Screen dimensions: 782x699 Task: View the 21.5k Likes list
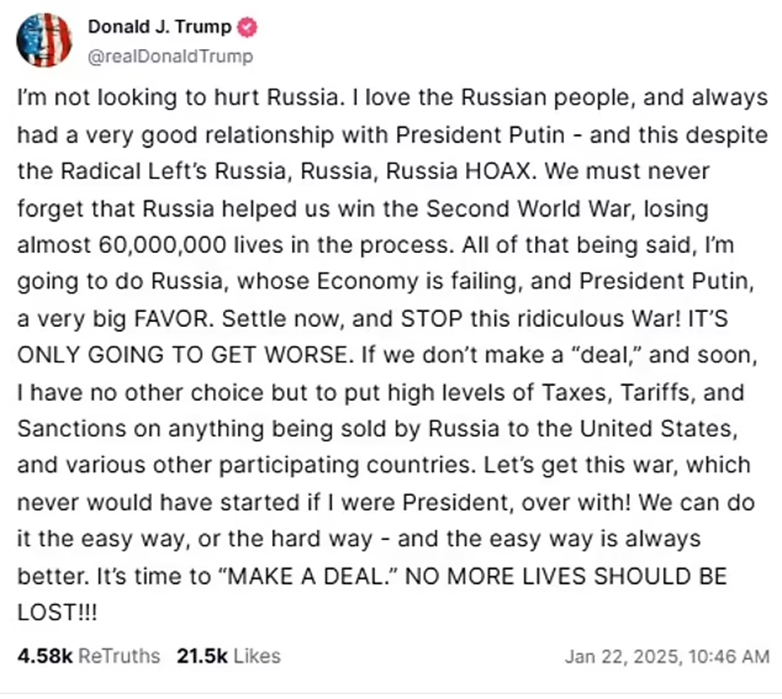tap(228, 656)
